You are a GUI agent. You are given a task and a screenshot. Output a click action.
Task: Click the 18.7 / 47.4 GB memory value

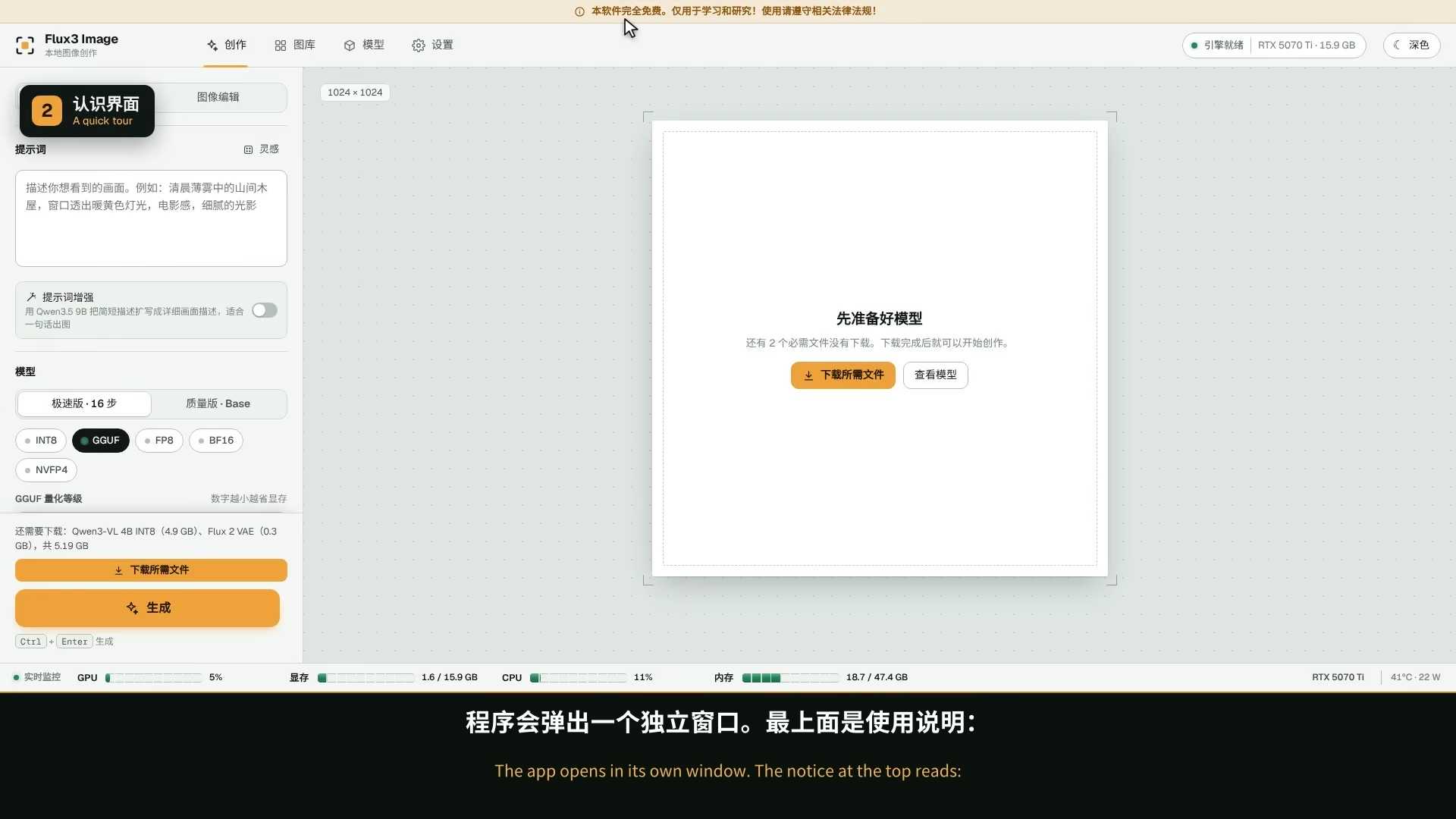877,677
